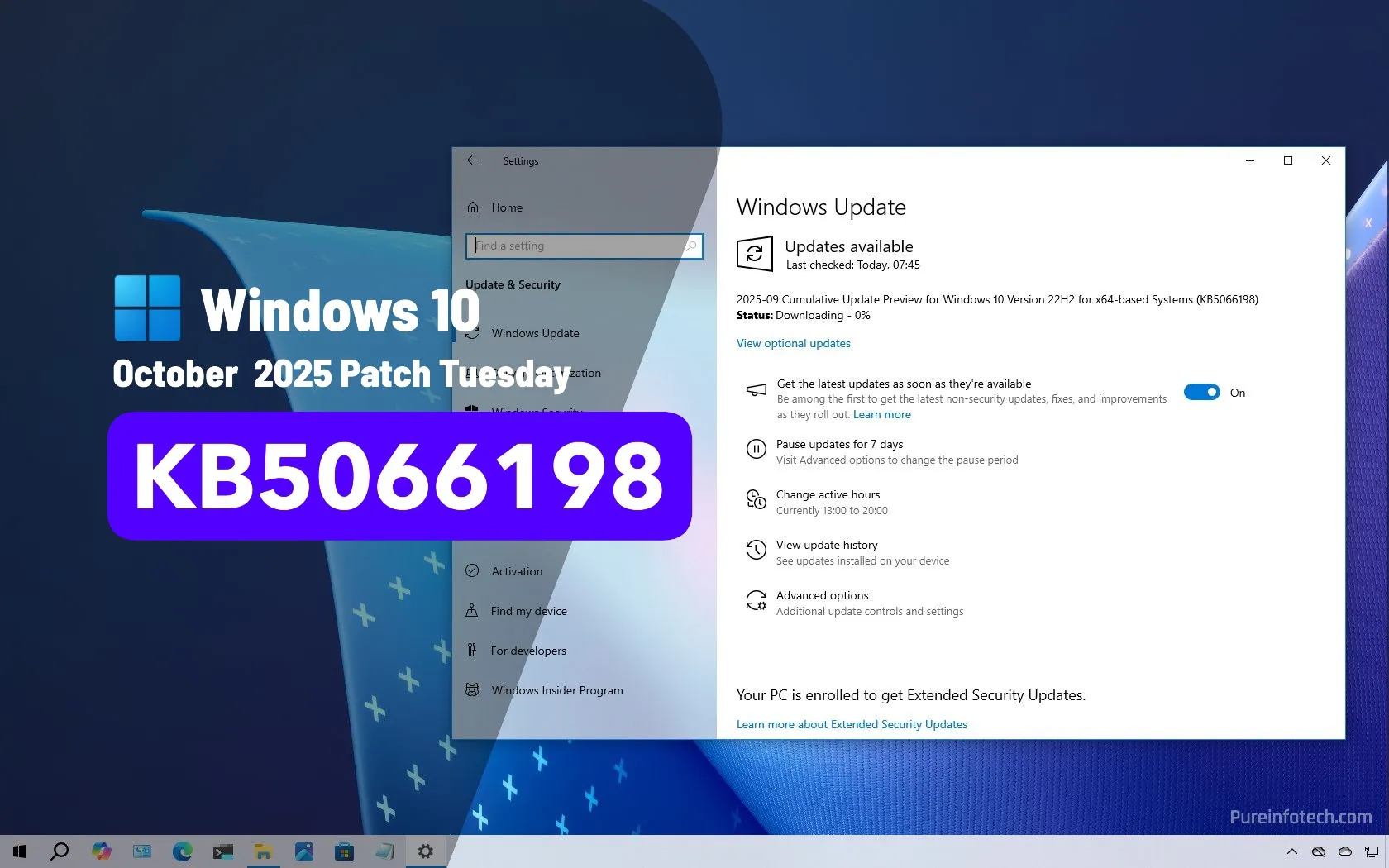Open Advanced options via its gear icon

(756, 600)
